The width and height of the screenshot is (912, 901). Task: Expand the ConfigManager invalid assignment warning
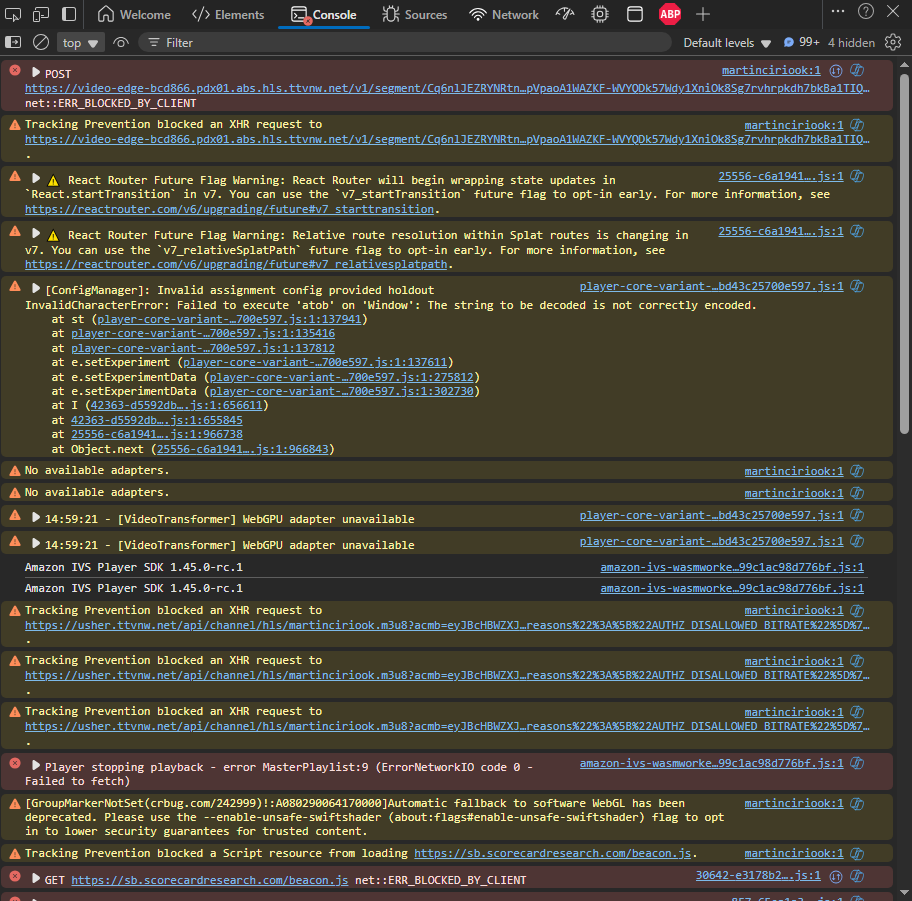pos(35,289)
